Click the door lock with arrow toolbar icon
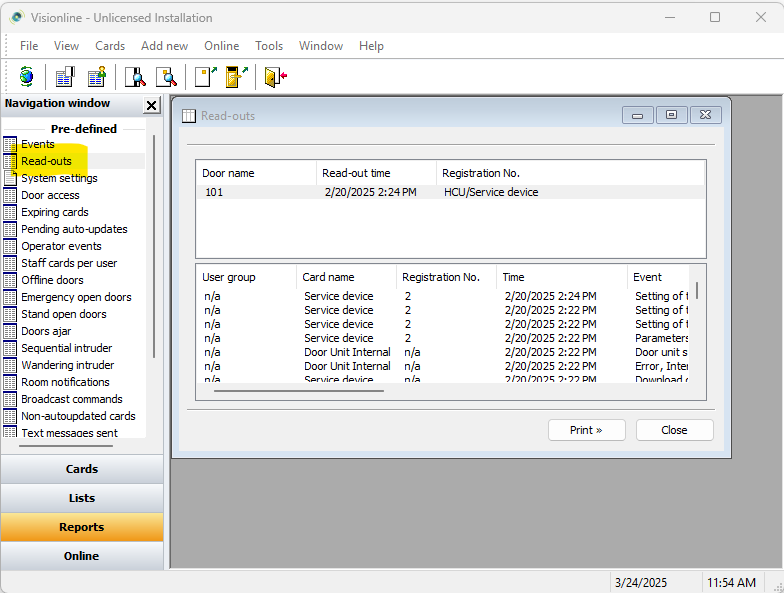The image size is (784, 593). [x=236, y=77]
